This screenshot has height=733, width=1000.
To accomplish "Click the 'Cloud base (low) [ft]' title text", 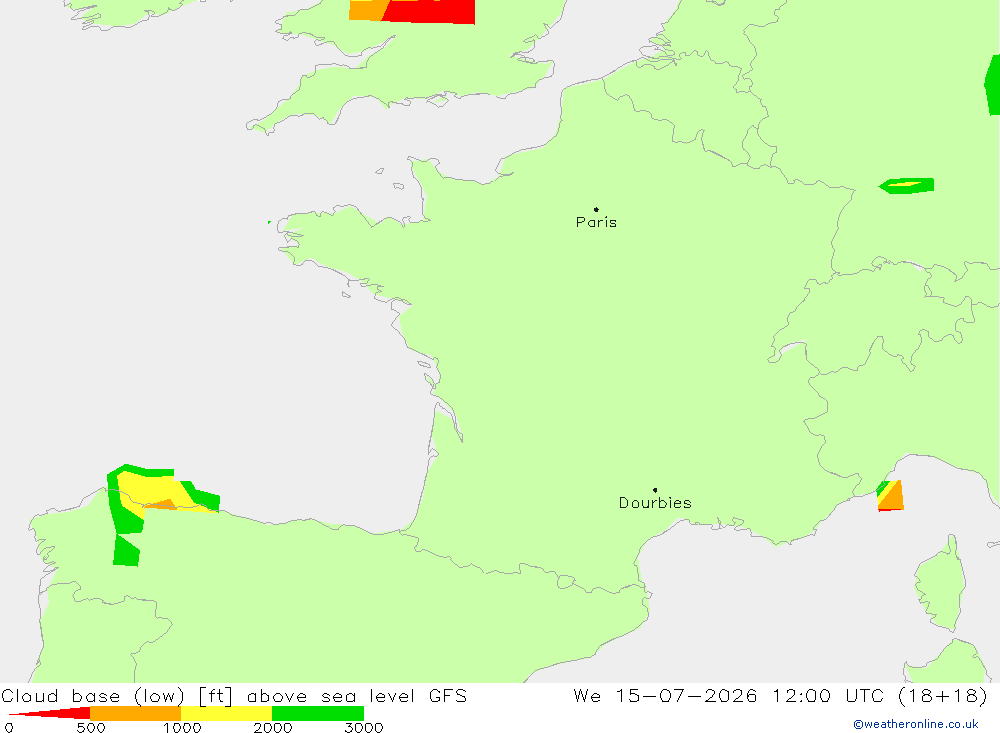I will [117, 695].
